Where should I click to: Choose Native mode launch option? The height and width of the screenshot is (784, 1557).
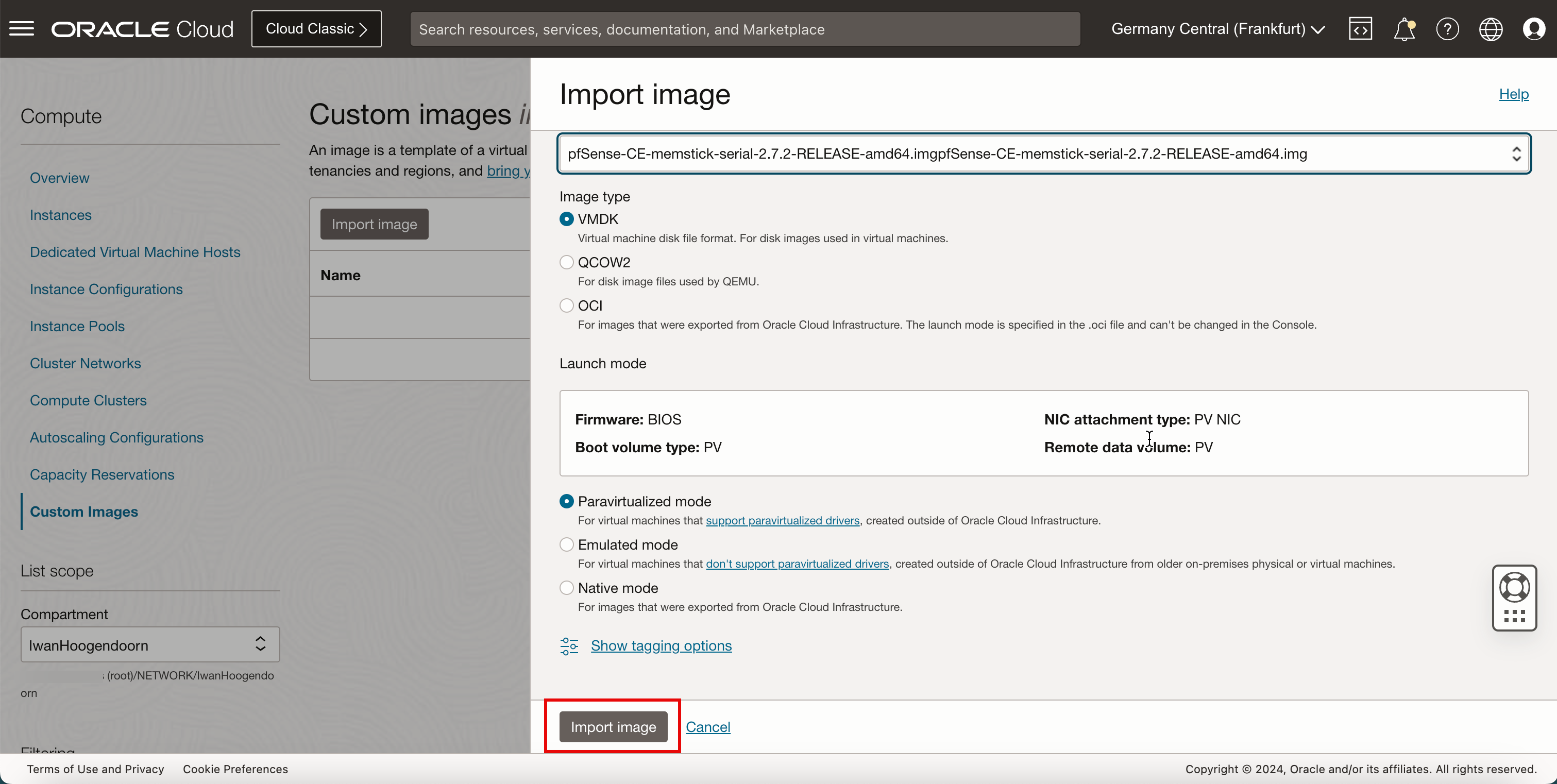pyautogui.click(x=566, y=588)
